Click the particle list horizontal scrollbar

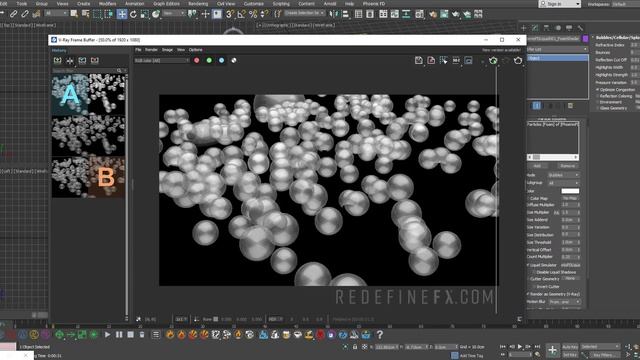553,157
